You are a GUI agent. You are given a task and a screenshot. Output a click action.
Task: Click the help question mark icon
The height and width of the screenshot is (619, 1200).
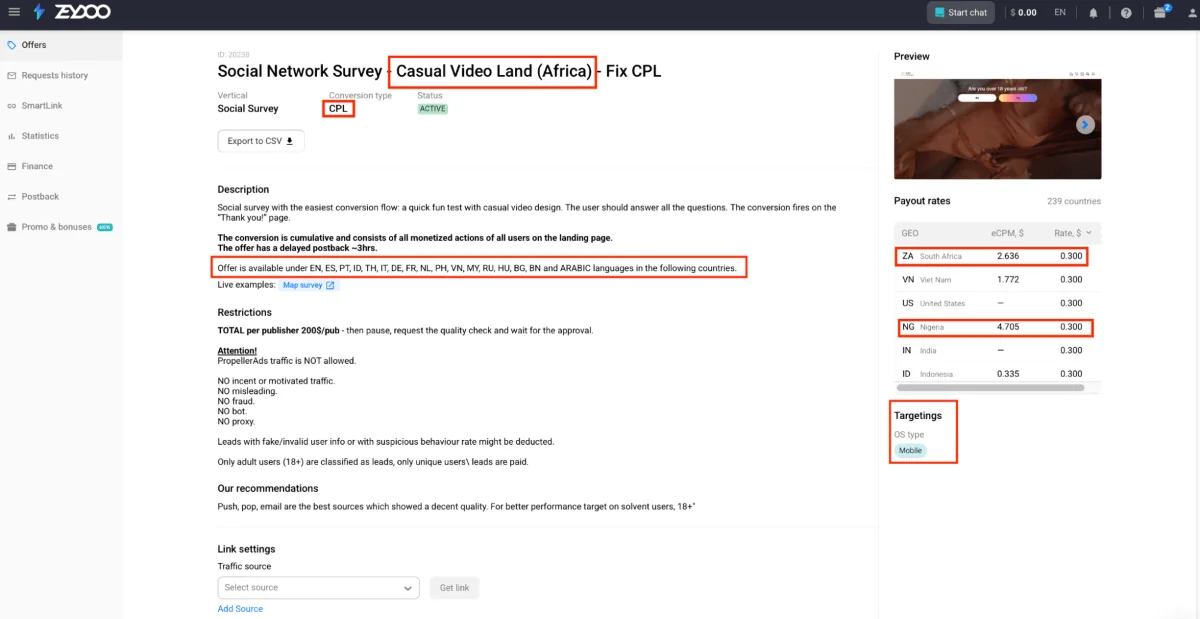1125,12
